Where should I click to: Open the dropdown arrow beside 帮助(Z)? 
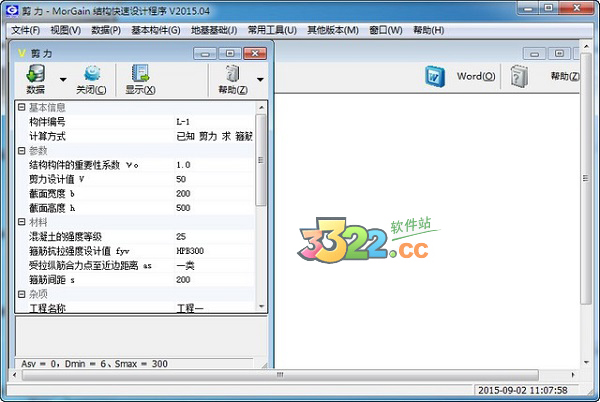(260, 80)
